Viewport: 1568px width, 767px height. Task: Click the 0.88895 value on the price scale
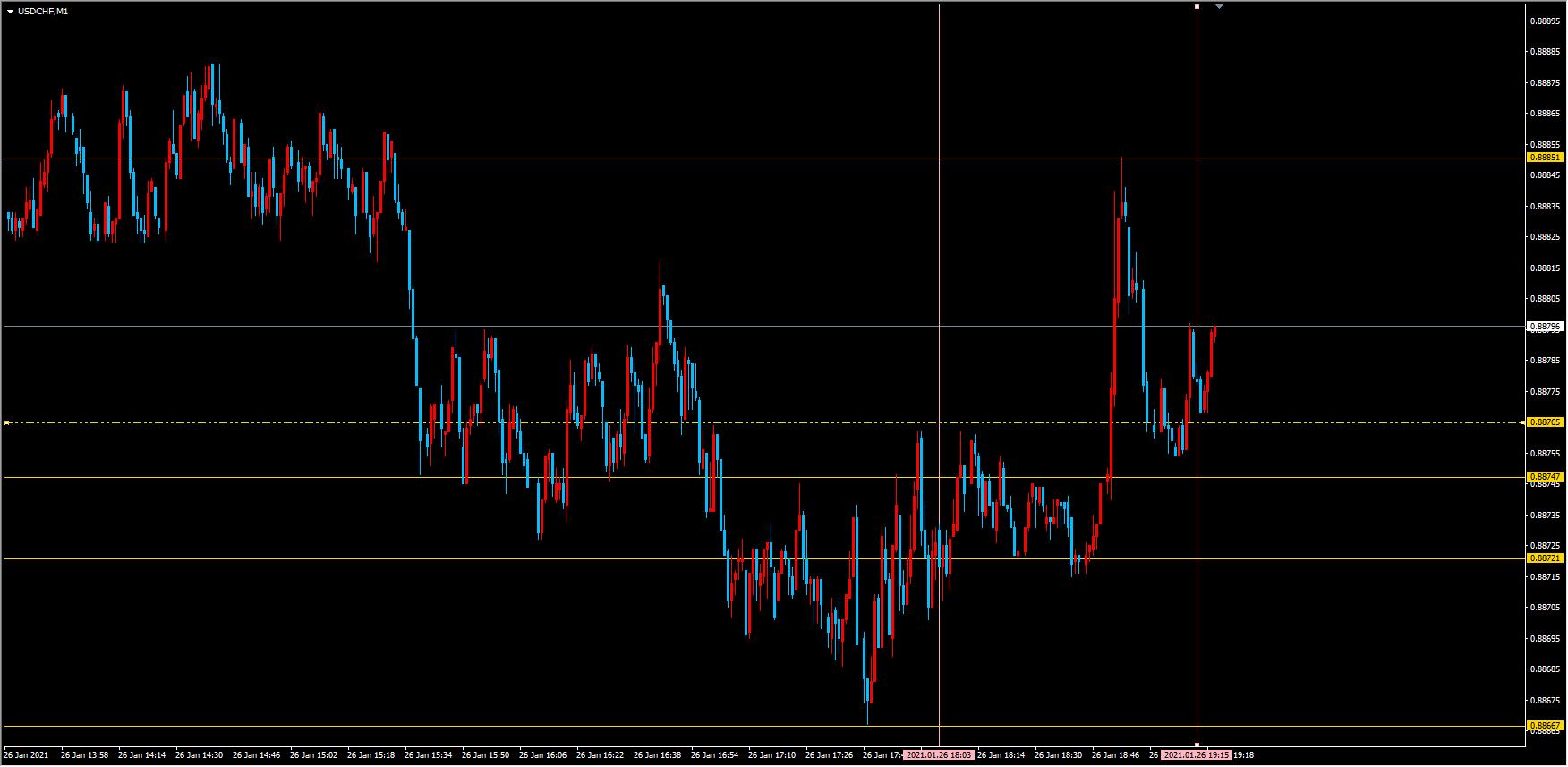pos(1546,21)
